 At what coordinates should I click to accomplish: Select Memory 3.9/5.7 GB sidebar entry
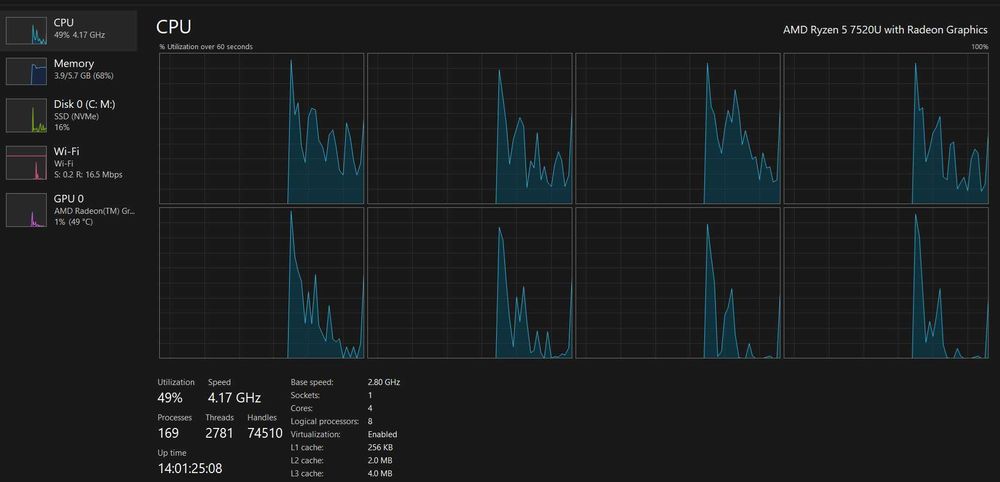[x=69, y=71]
